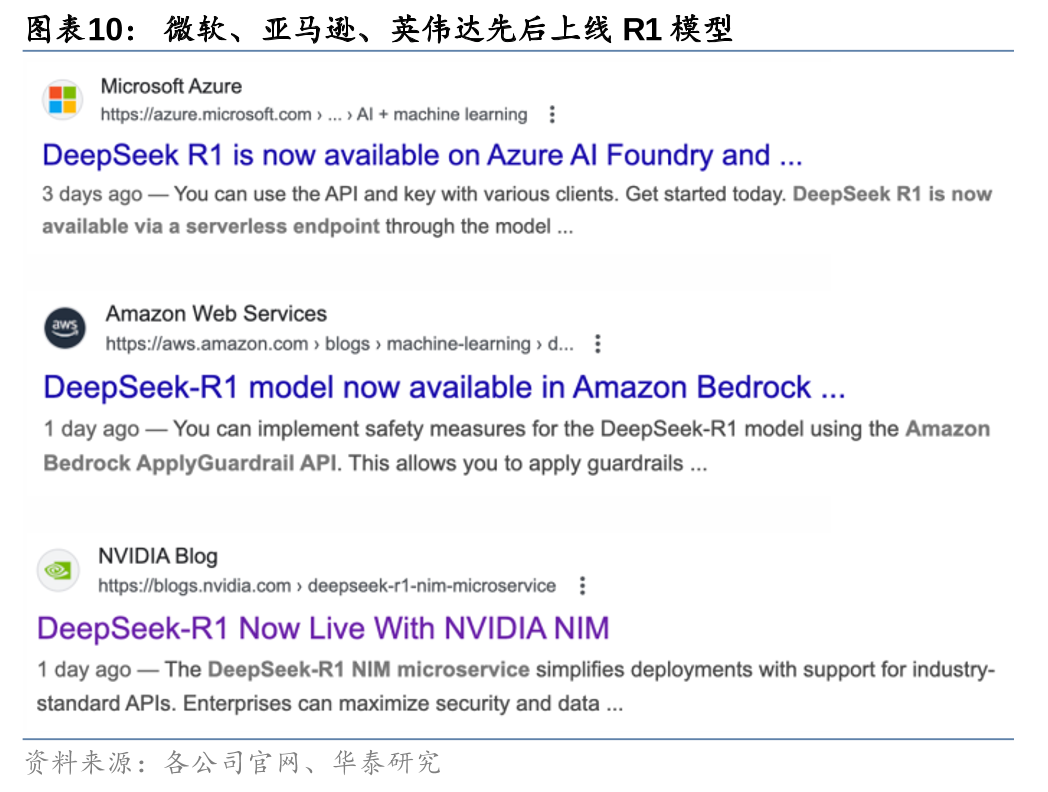Click the 'Amazon Web Services' site name

pyautogui.click(x=216, y=314)
